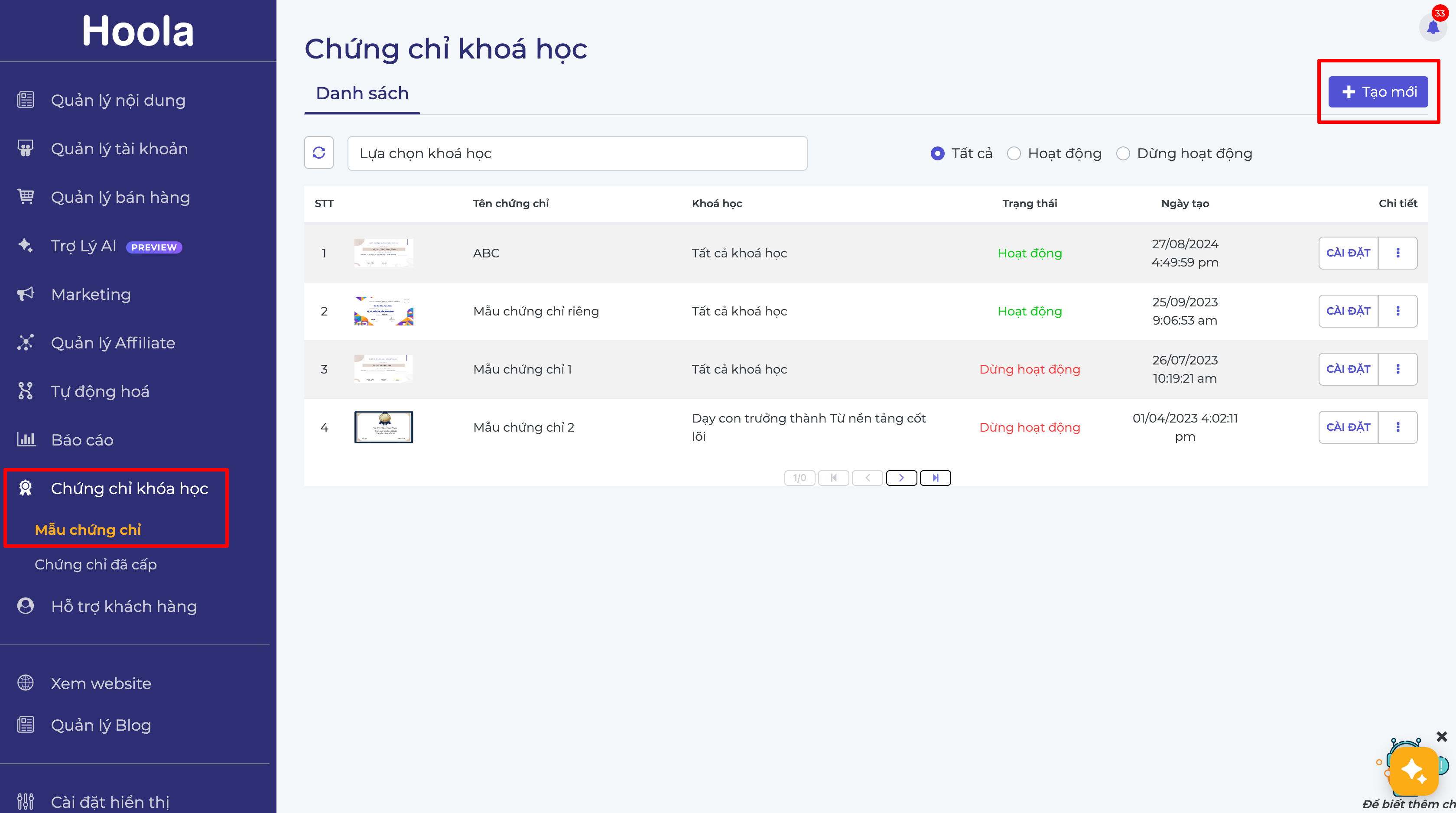
Task: Click CÀI ĐẶT for Mẫu chứng chỉ riêng
Action: (x=1348, y=311)
